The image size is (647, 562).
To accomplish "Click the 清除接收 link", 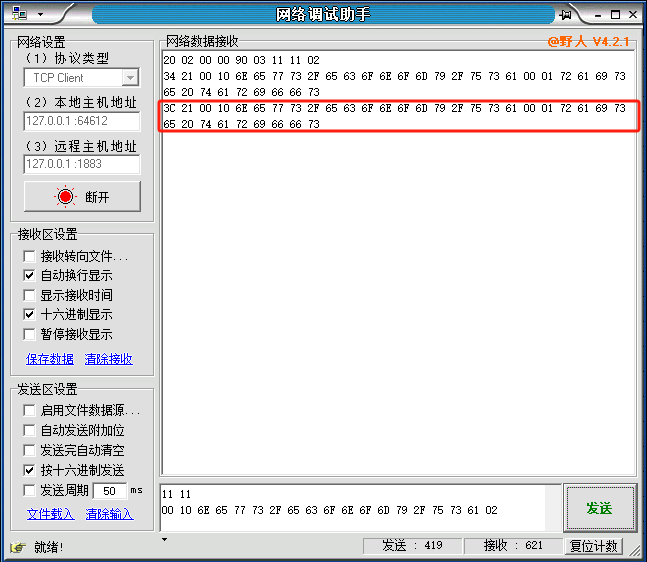I will 109,359.
